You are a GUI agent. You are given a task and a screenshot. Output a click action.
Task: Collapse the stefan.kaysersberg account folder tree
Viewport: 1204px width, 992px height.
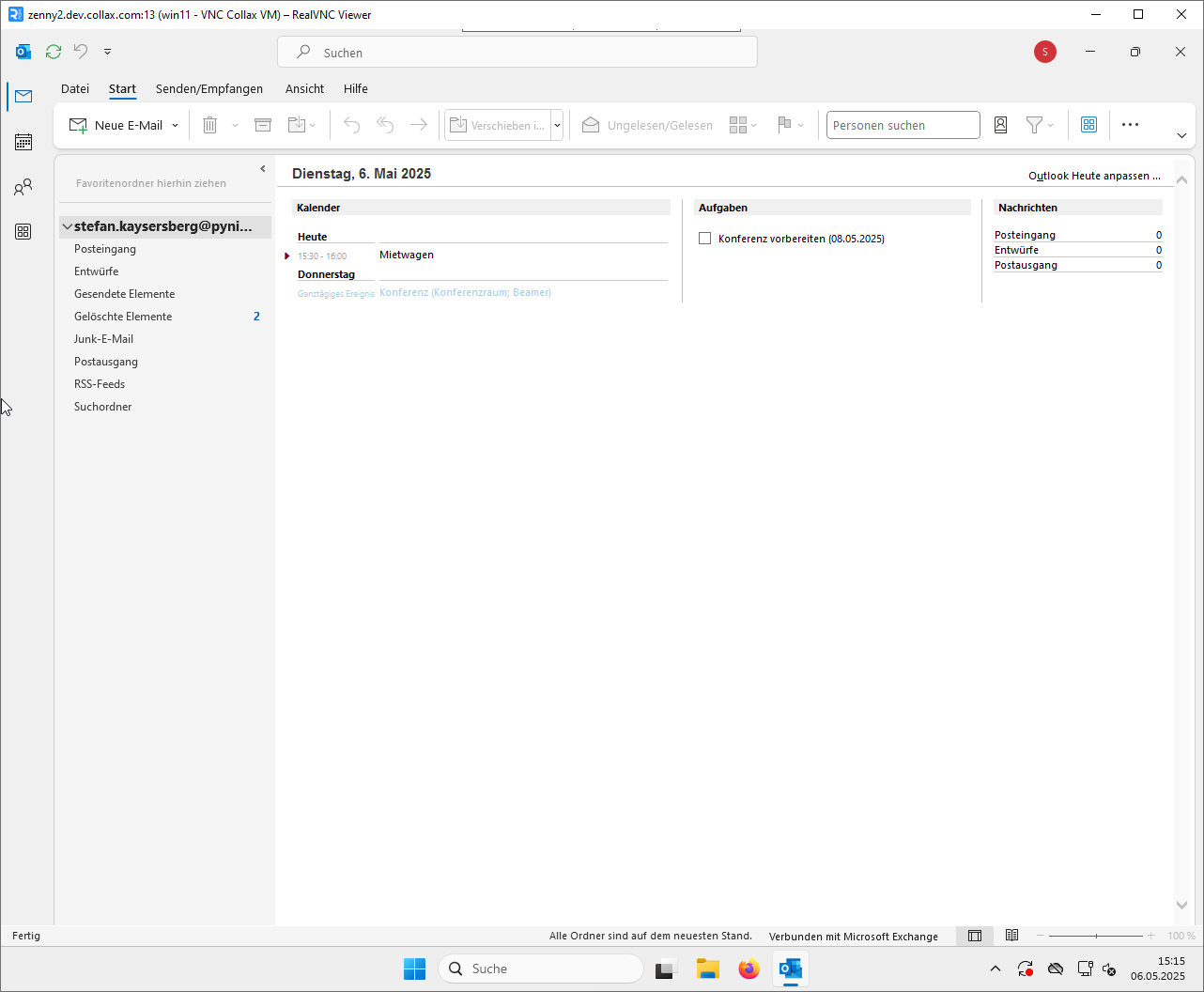(x=68, y=226)
